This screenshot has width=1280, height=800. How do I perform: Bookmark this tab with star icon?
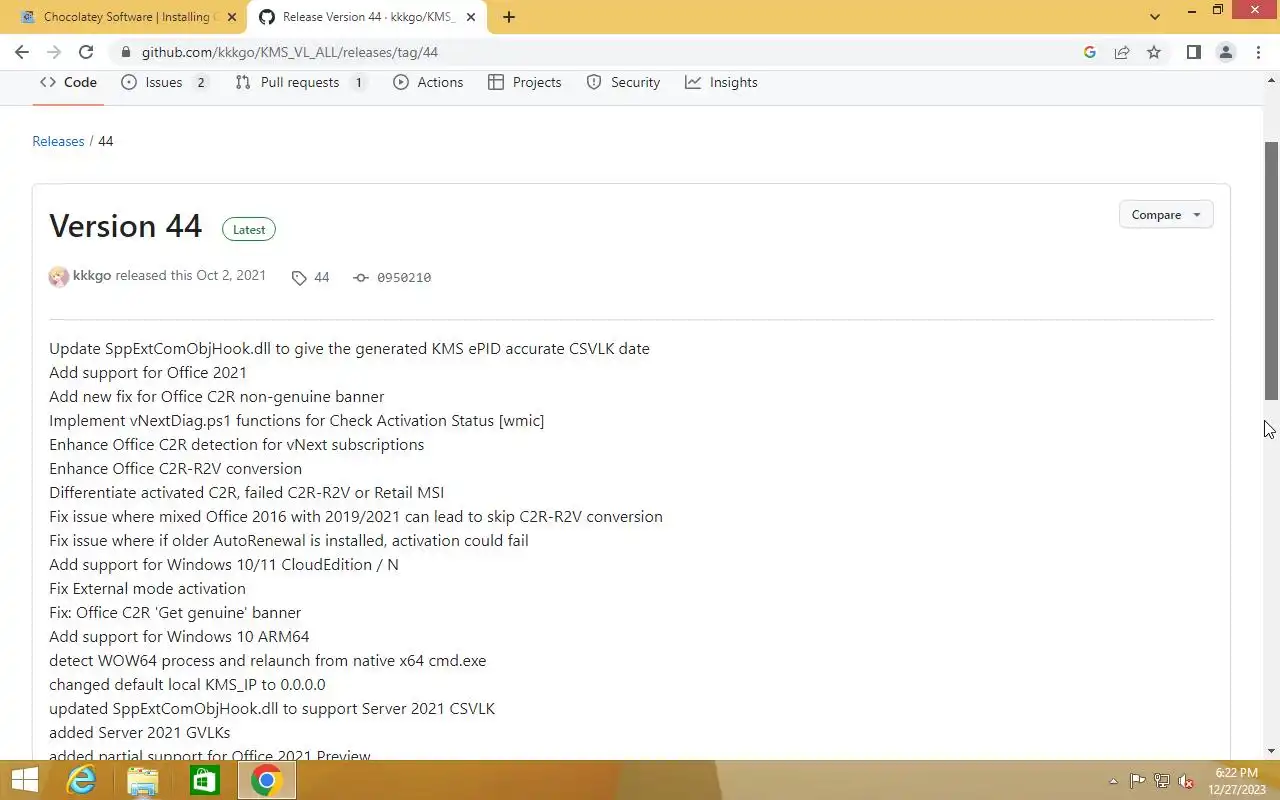pyautogui.click(x=1154, y=52)
